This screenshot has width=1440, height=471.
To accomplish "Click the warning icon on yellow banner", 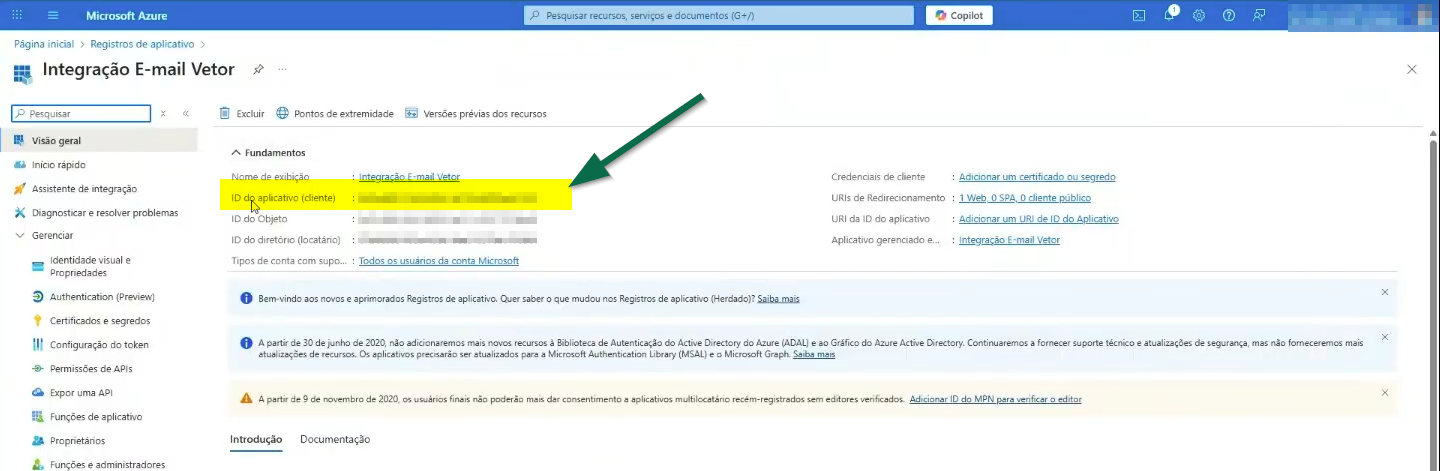I will [x=246, y=399].
